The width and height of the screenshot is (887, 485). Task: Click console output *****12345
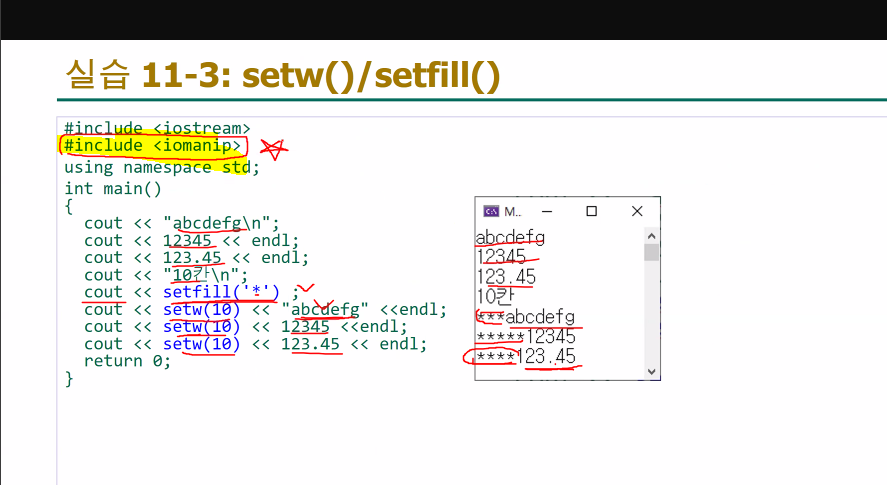(526, 337)
